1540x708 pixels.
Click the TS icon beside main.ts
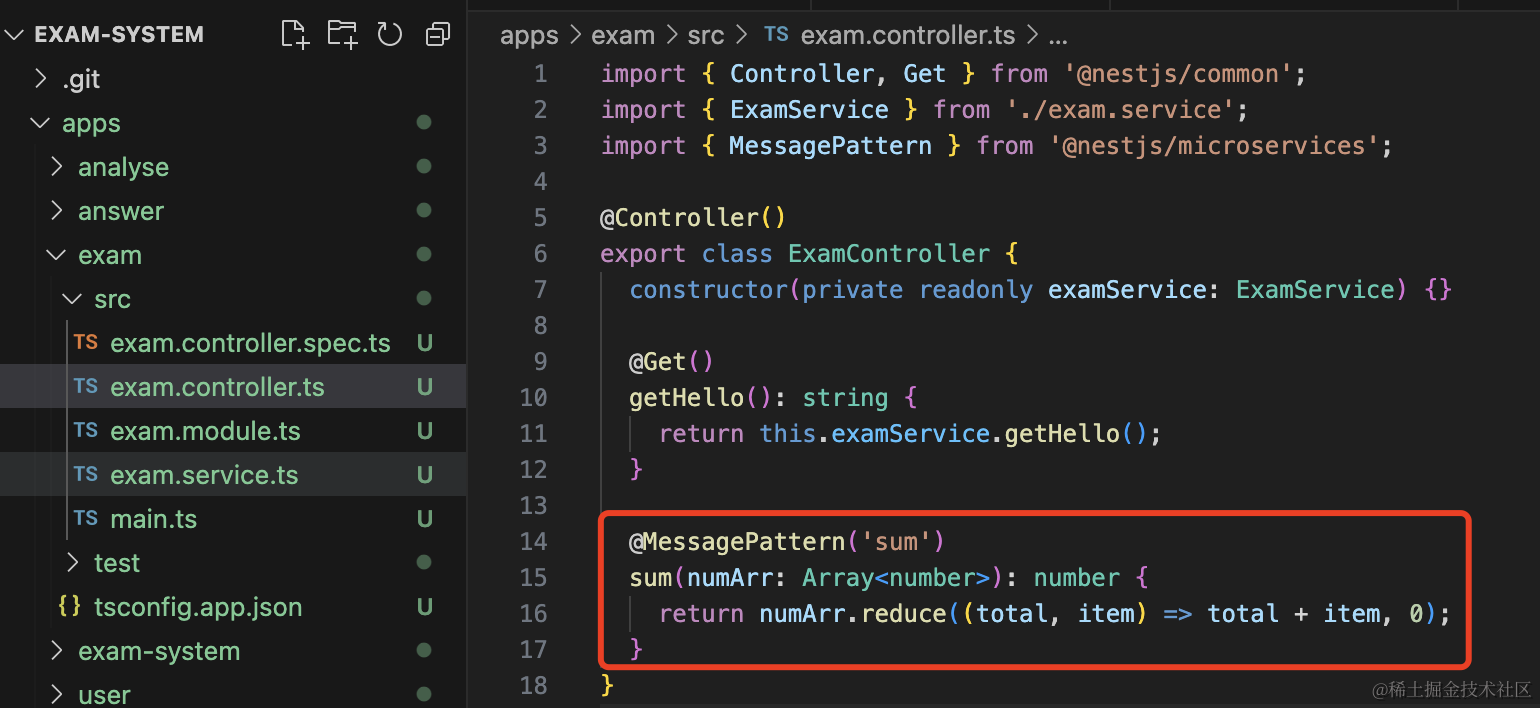86,518
